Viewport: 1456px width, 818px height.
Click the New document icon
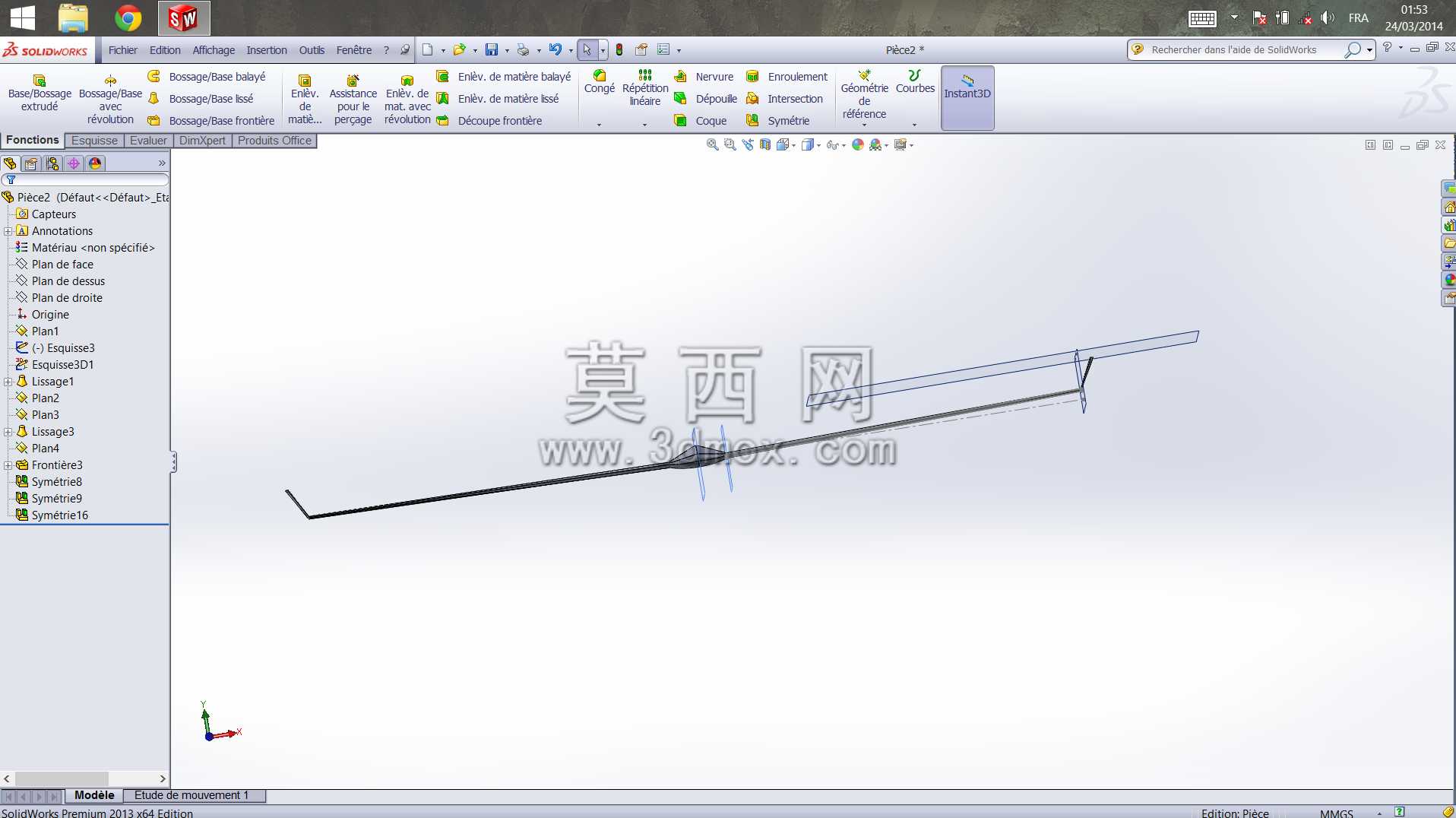pos(428,50)
